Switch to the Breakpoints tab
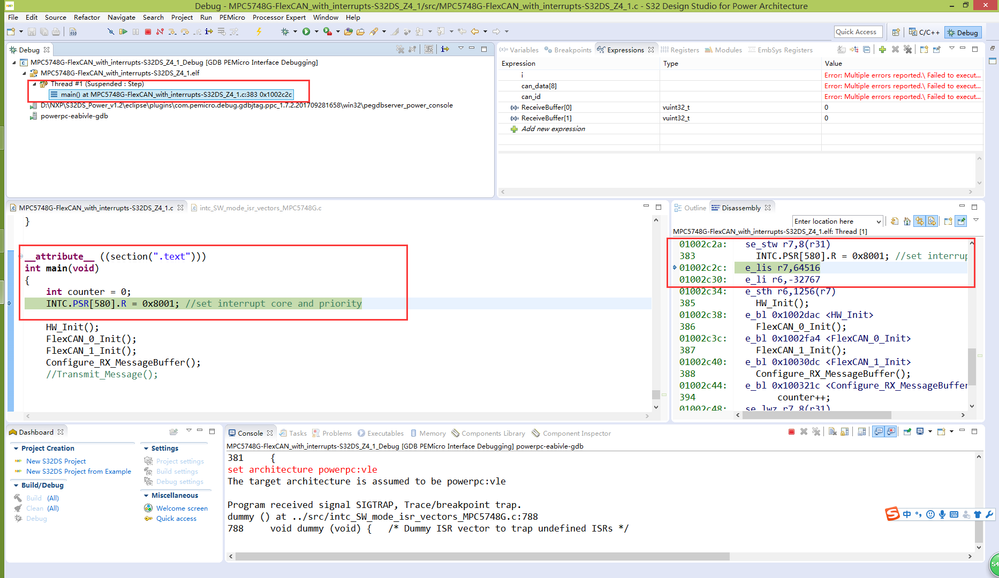This screenshot has height=578, width=999. [568, 50]
